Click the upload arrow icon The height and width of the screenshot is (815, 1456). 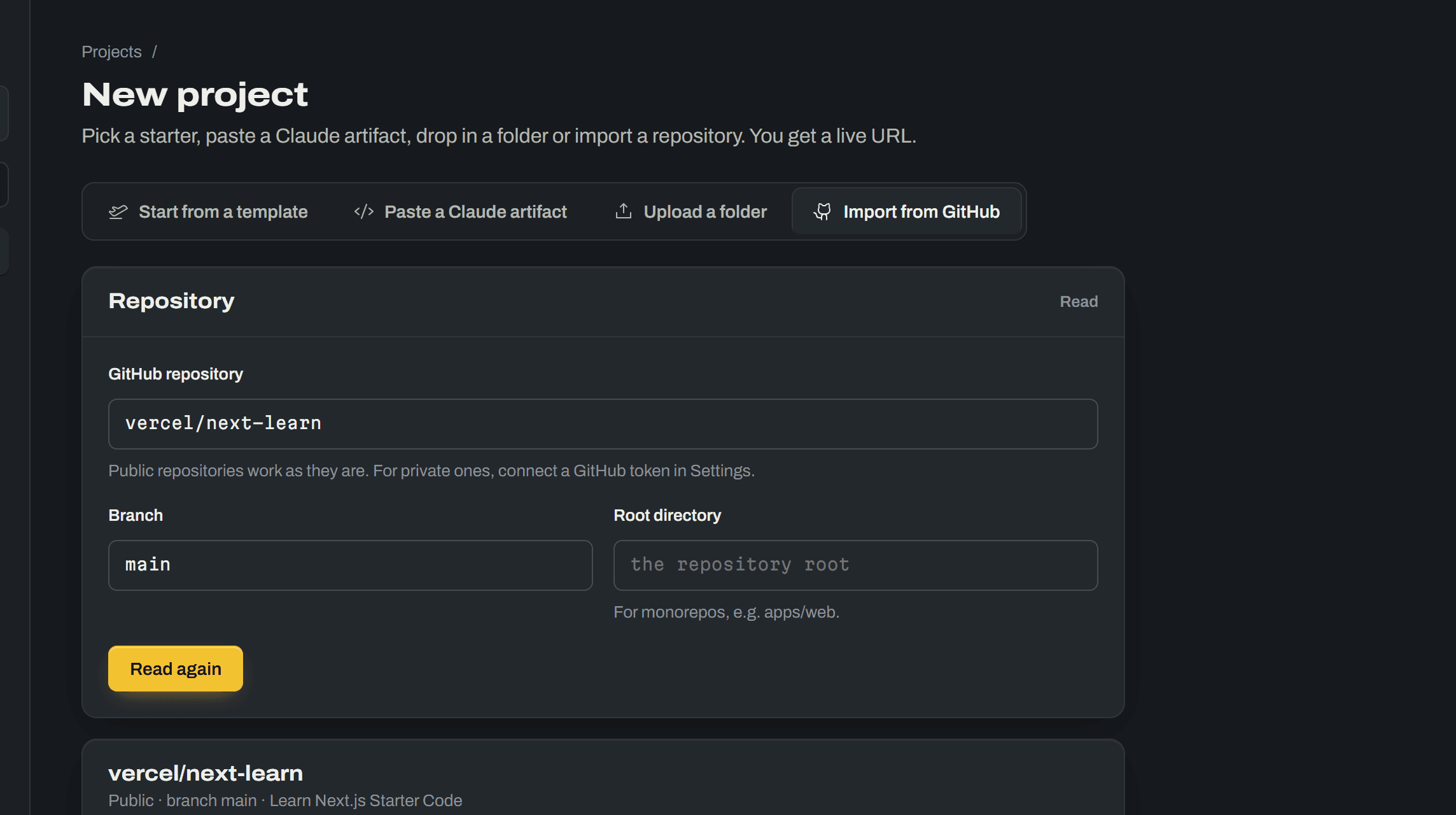624,211
